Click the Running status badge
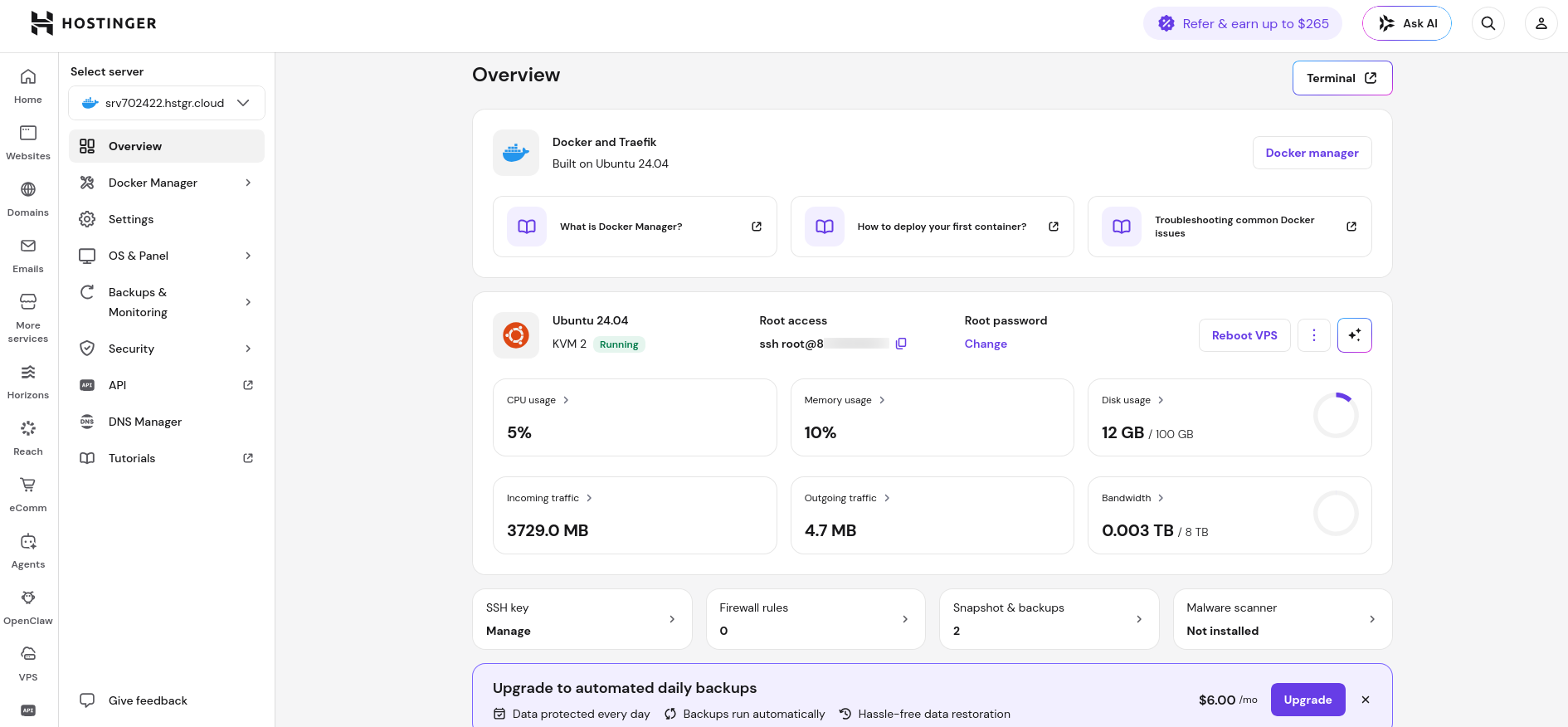The image size is (1568, 727). coord(619,344)
